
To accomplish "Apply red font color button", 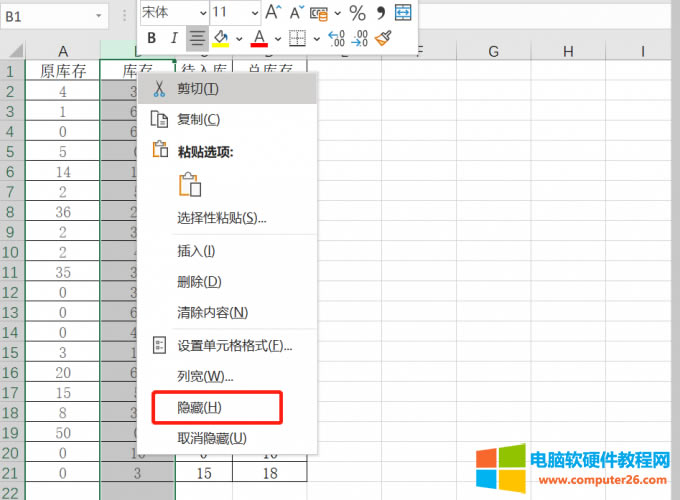I will [259, 38].
